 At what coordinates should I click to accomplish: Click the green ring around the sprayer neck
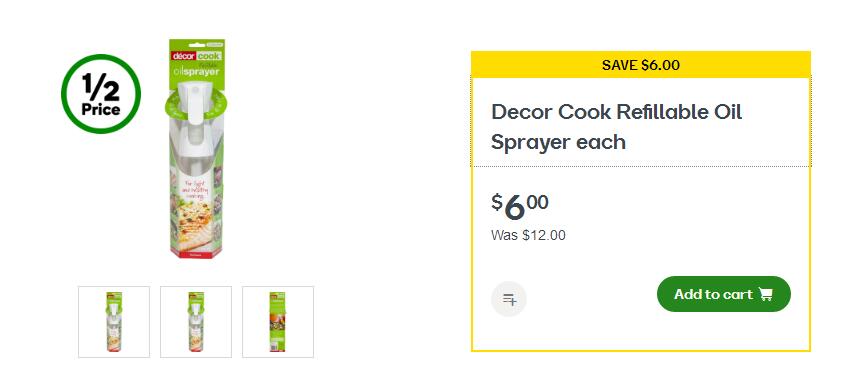(196, 104)
